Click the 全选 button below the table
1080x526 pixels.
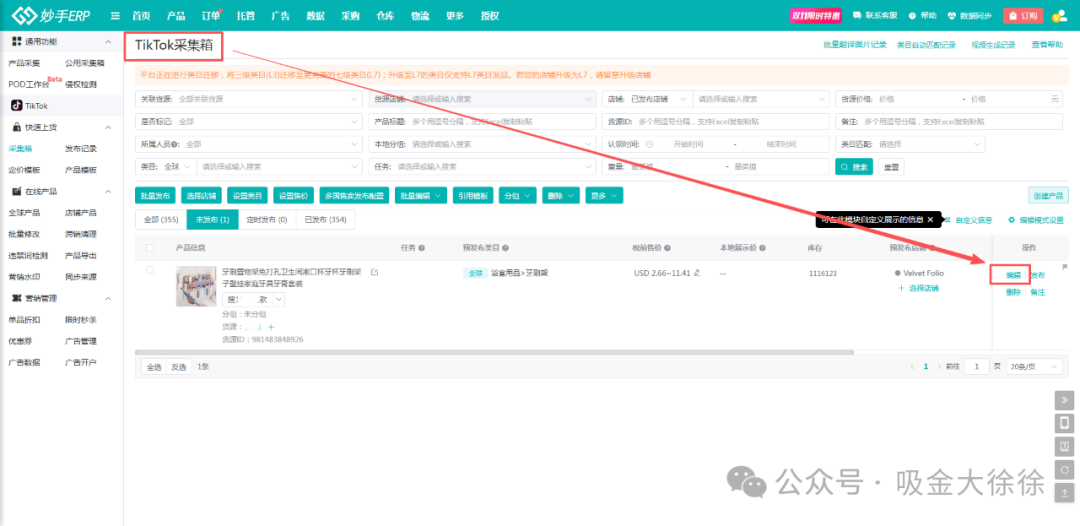coord(153,367)
